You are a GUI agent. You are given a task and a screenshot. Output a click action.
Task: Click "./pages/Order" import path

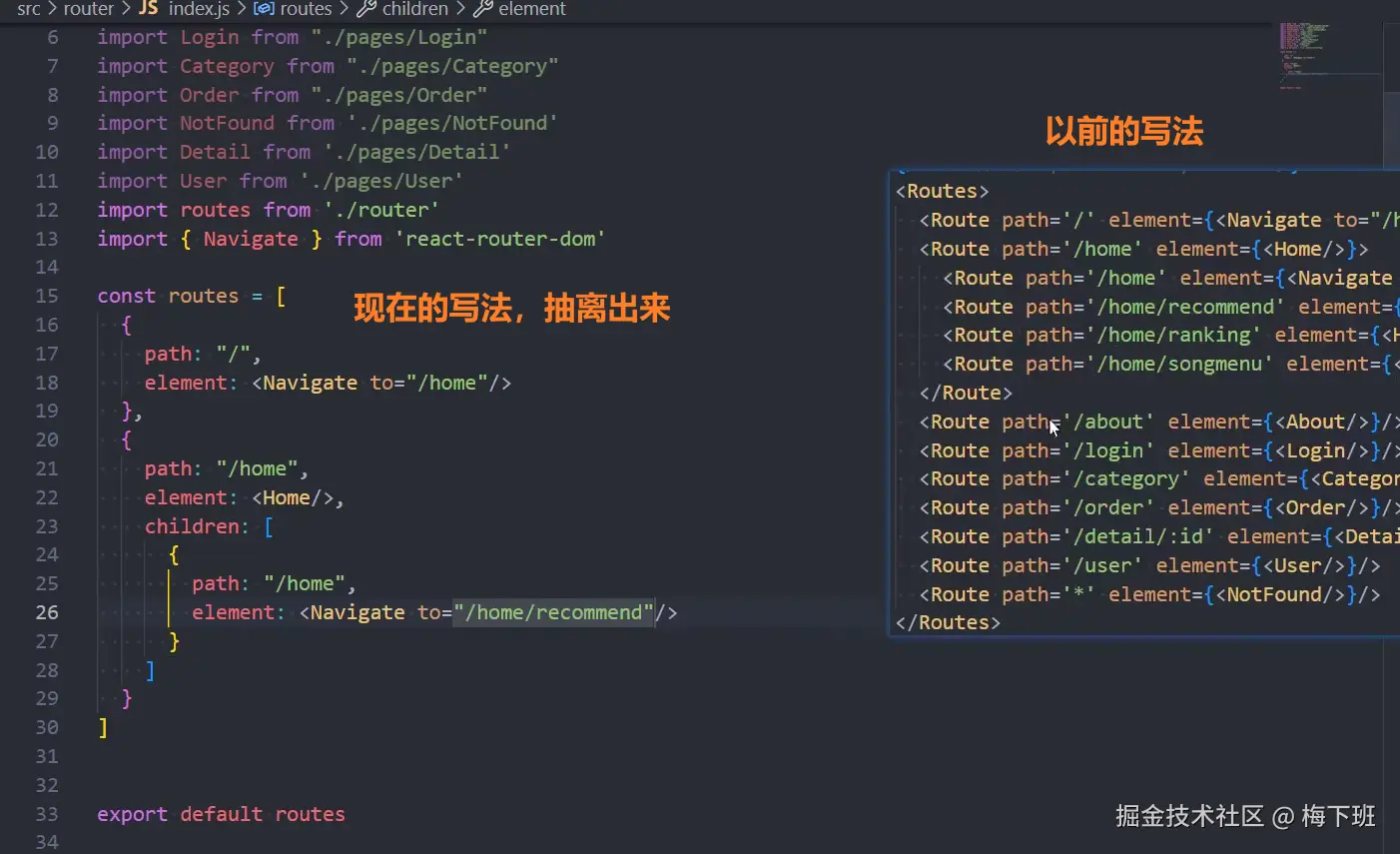[x=399, y=95]
